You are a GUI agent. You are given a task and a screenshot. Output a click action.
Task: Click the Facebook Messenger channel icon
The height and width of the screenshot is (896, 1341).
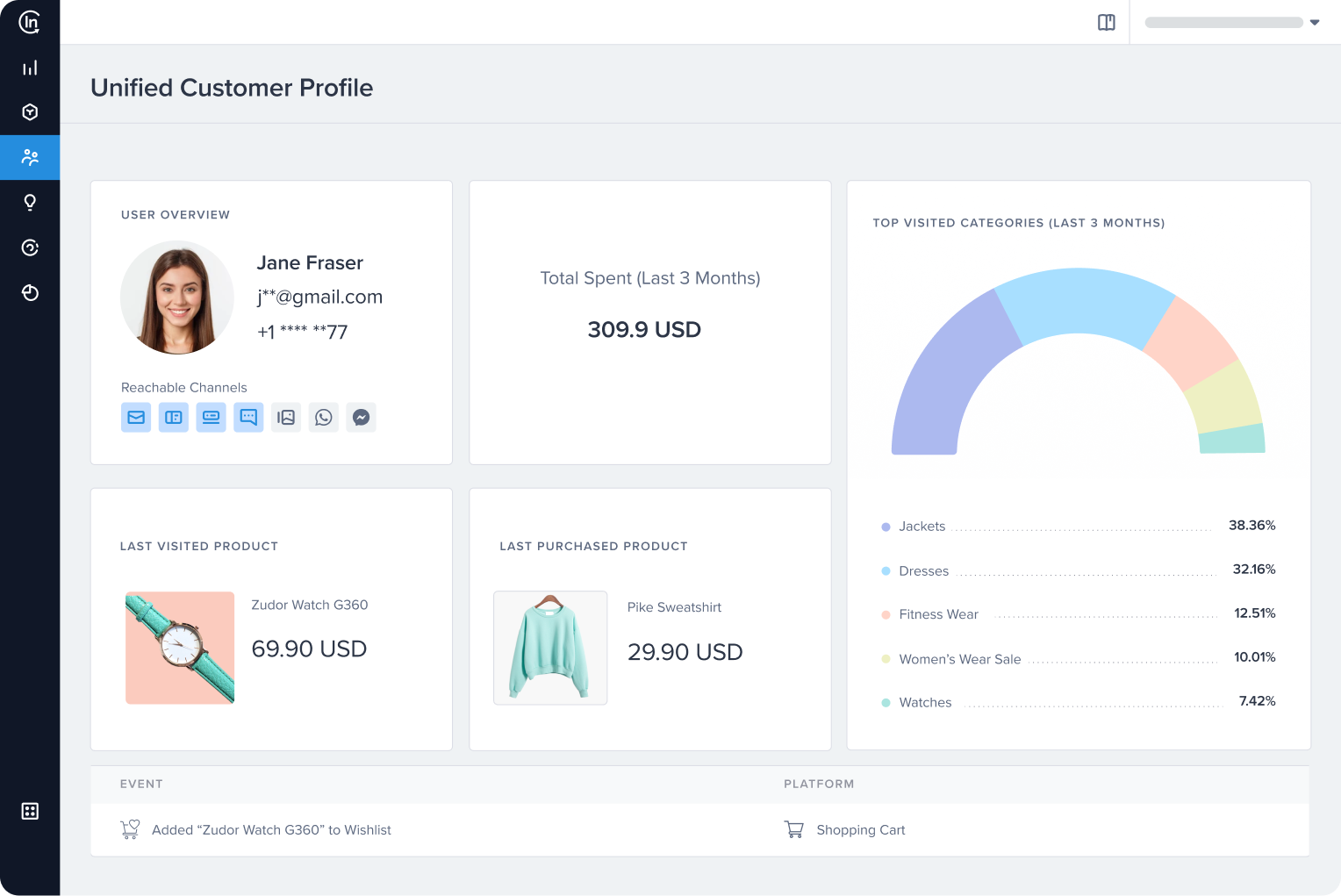(x=361, y=417)
